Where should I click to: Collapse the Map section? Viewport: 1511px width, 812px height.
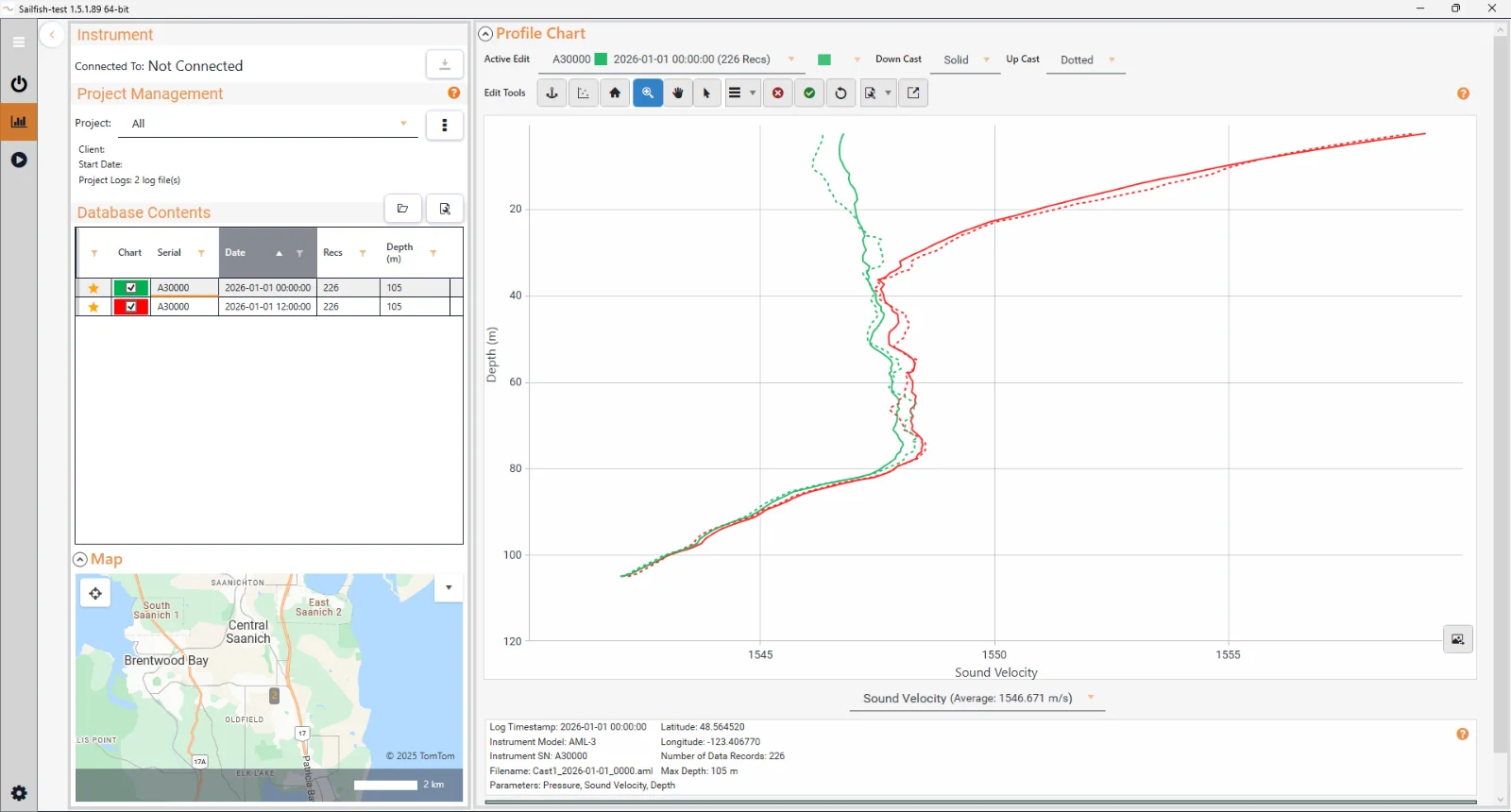[x=80, y=560]
